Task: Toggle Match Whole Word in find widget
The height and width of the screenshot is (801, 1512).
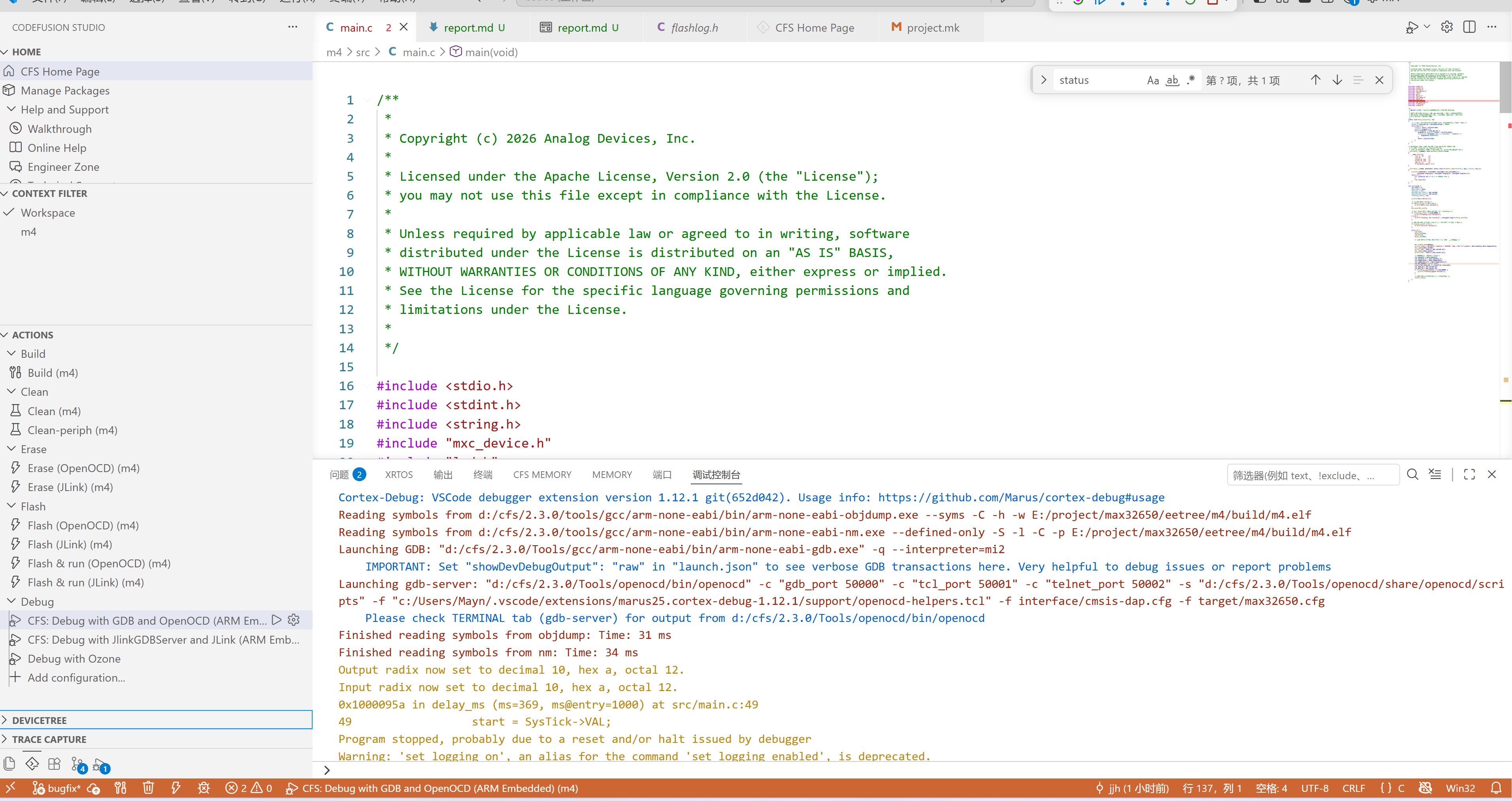Action: click(1172, 80)
